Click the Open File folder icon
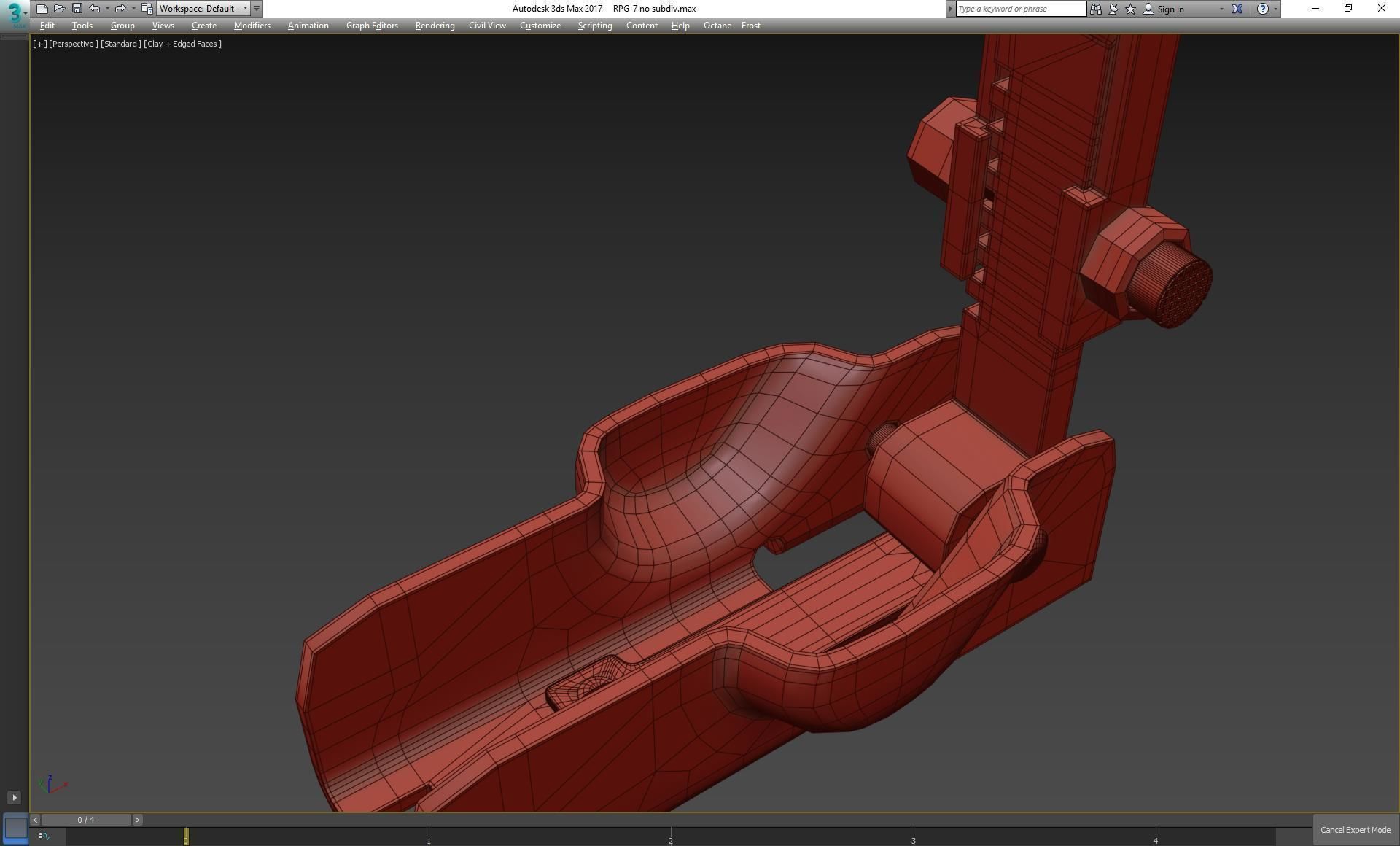The height and width of the screenshot is (846, 1400). pos(60,9)
